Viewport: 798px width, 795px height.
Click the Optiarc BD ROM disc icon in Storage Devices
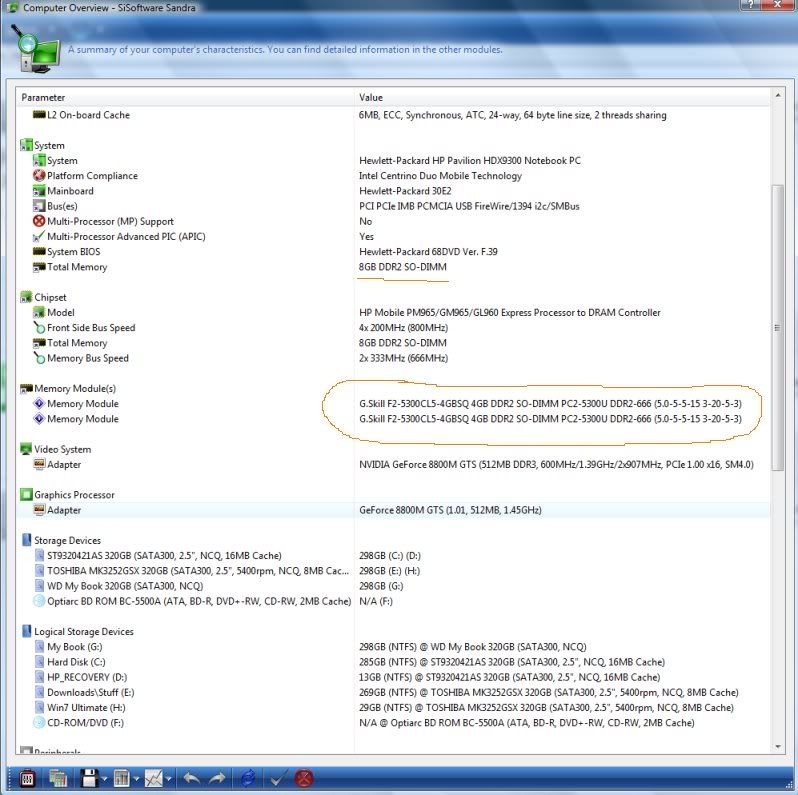tap(39, 601)
